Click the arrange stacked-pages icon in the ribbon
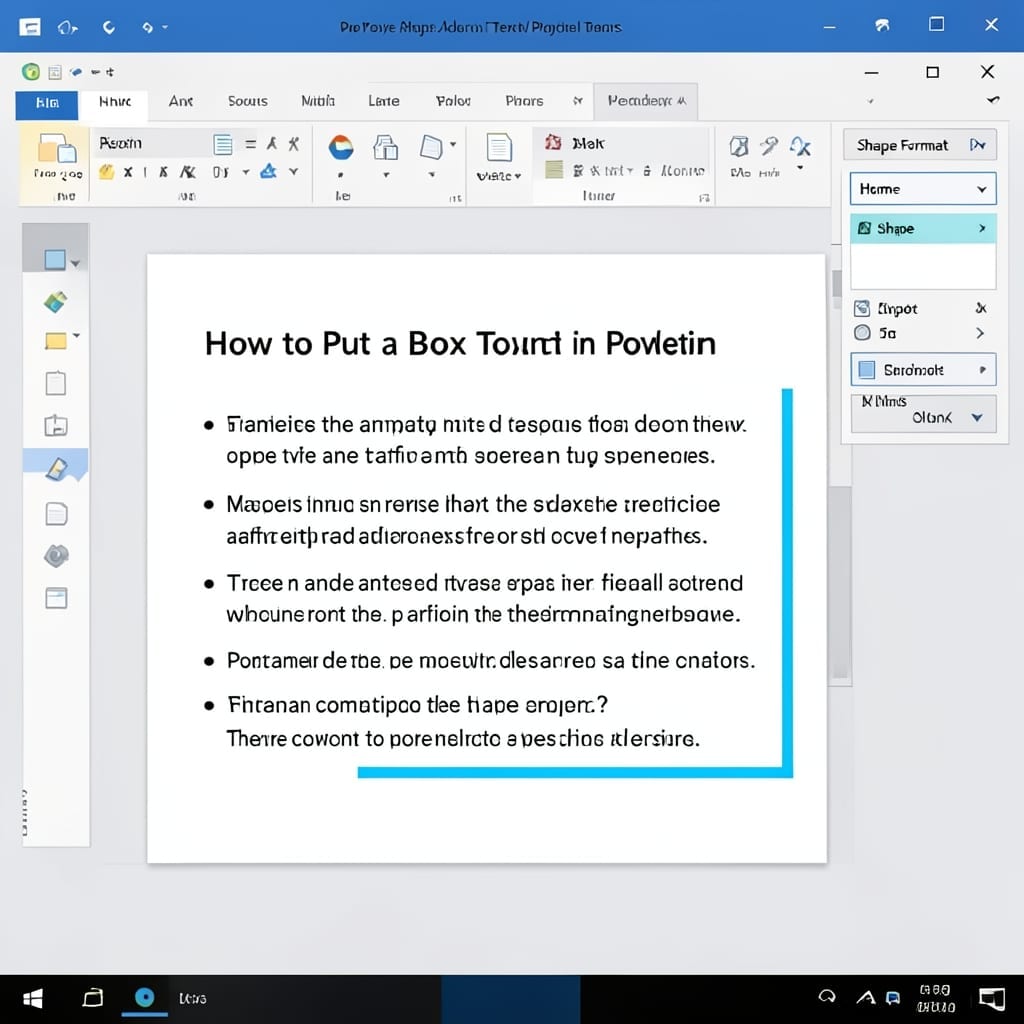This screenshot has height=1024, width=1024. pyautogui.click(x=385, y=148)
